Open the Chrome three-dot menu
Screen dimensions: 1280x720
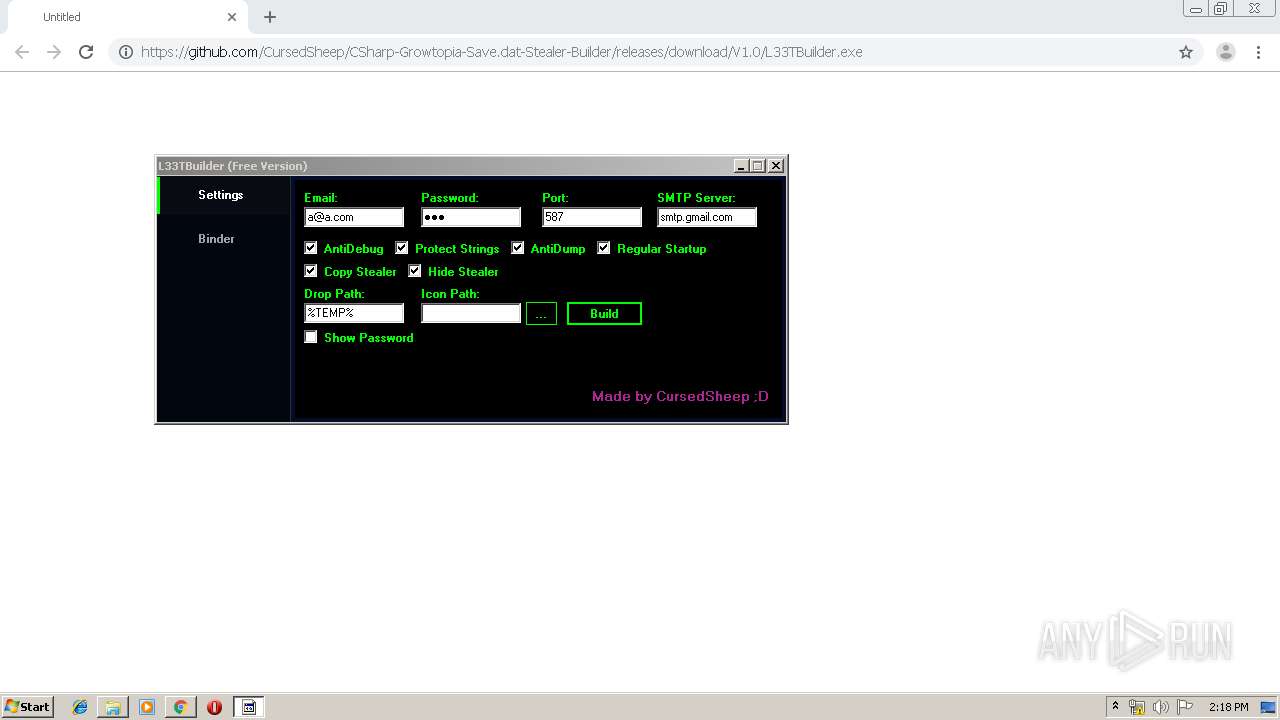[x=1259, y=52]
